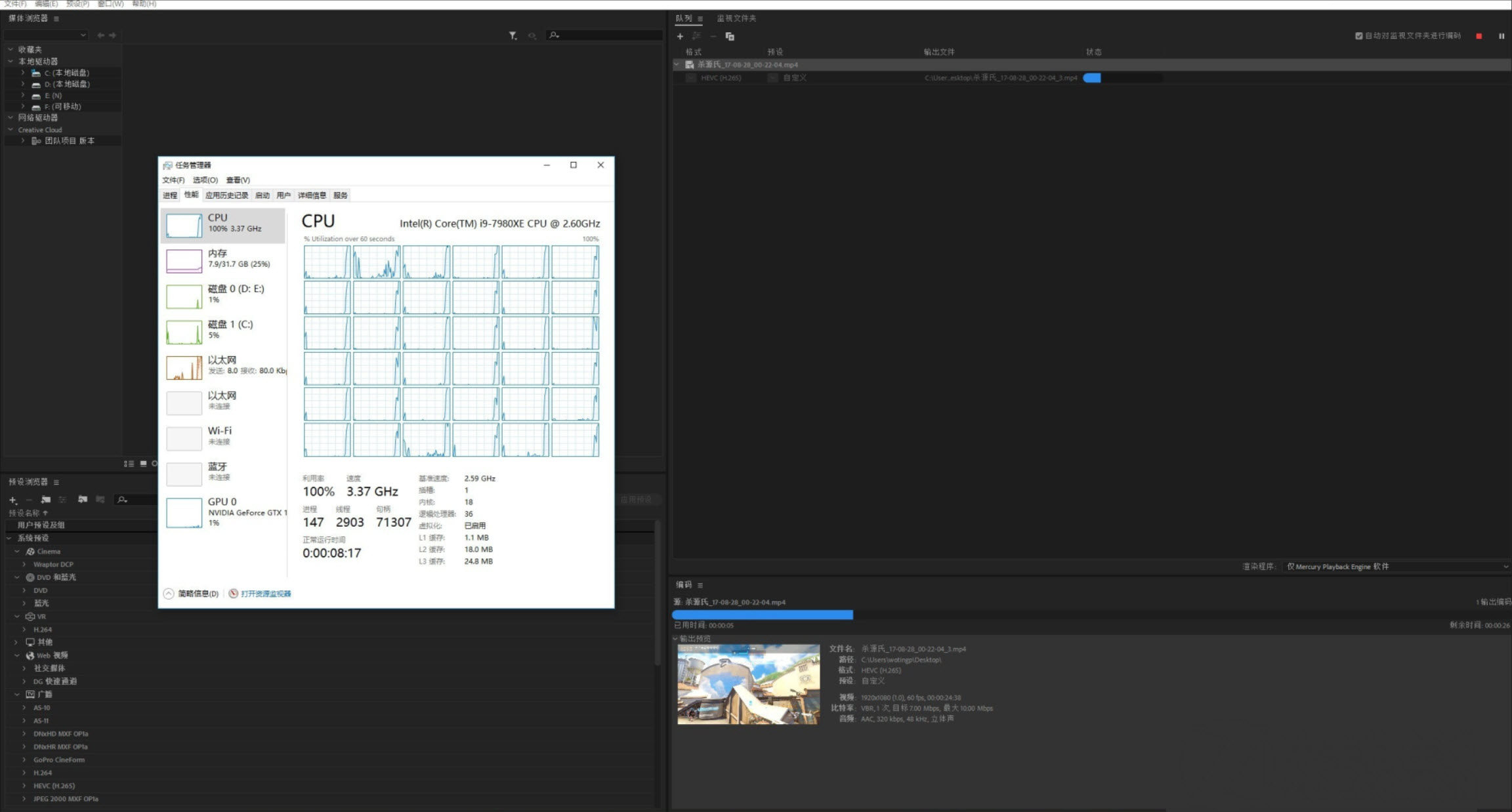Open the media browser filter icon
Image resolution: width=1512 pixels, height=812 pixels.
(x=513, y=35)
